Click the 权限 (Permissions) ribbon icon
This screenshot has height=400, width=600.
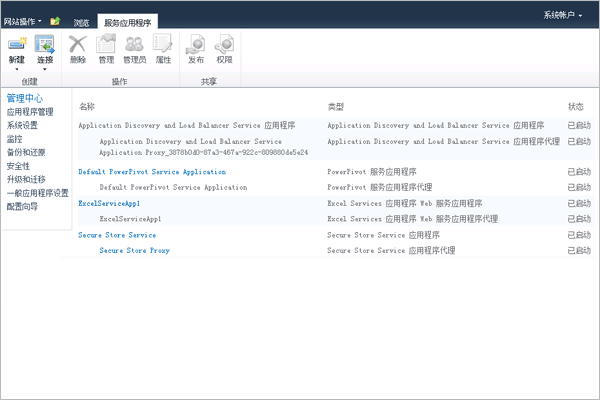pos(224,44)
